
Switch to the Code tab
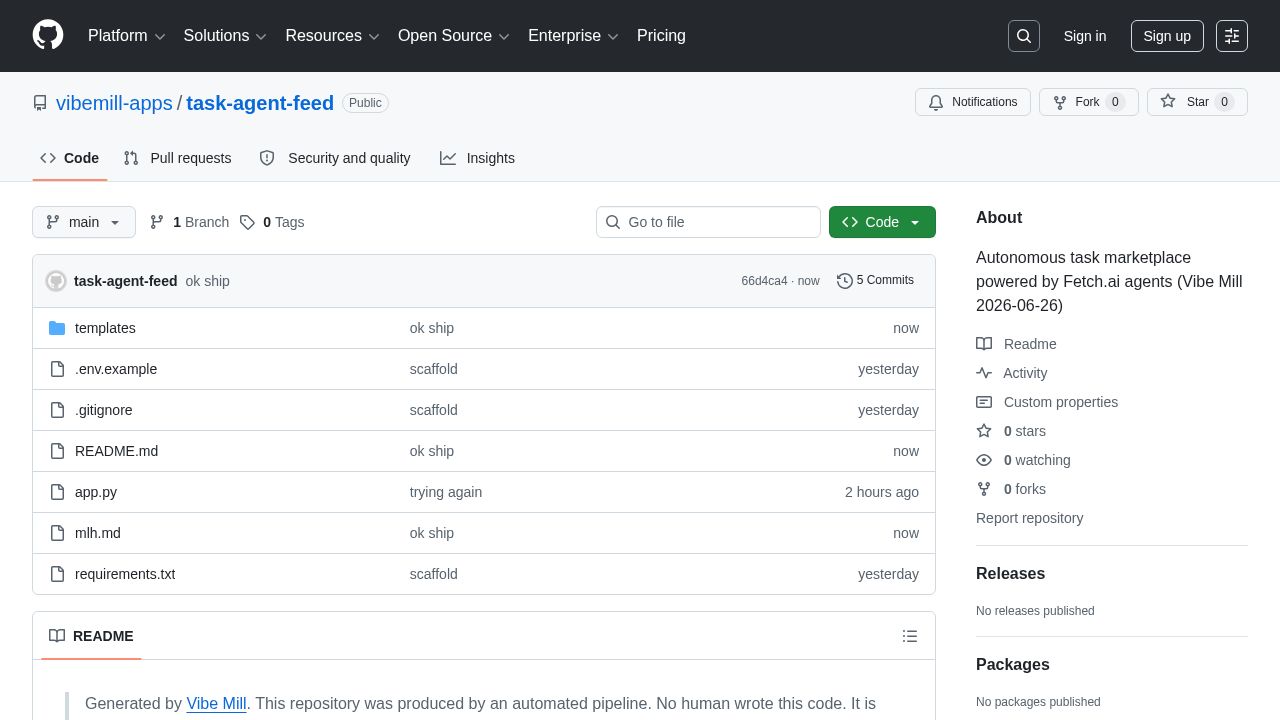[70, 158]
